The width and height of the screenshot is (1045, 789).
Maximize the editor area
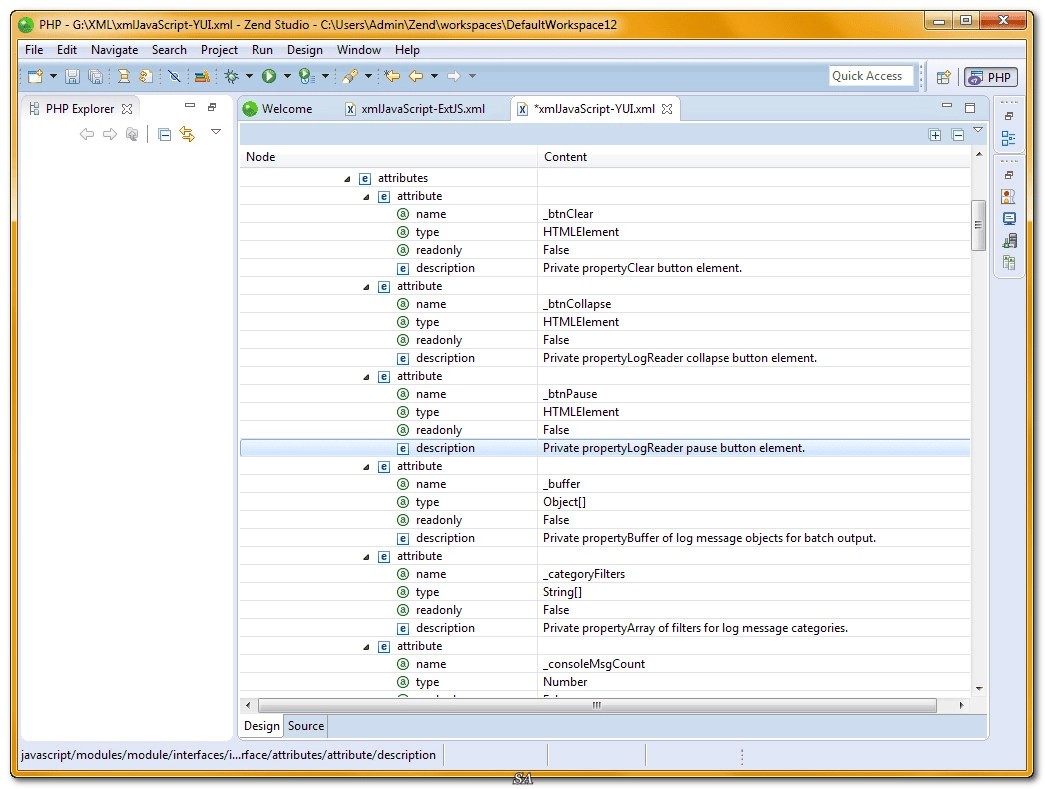tap(970, 107)
